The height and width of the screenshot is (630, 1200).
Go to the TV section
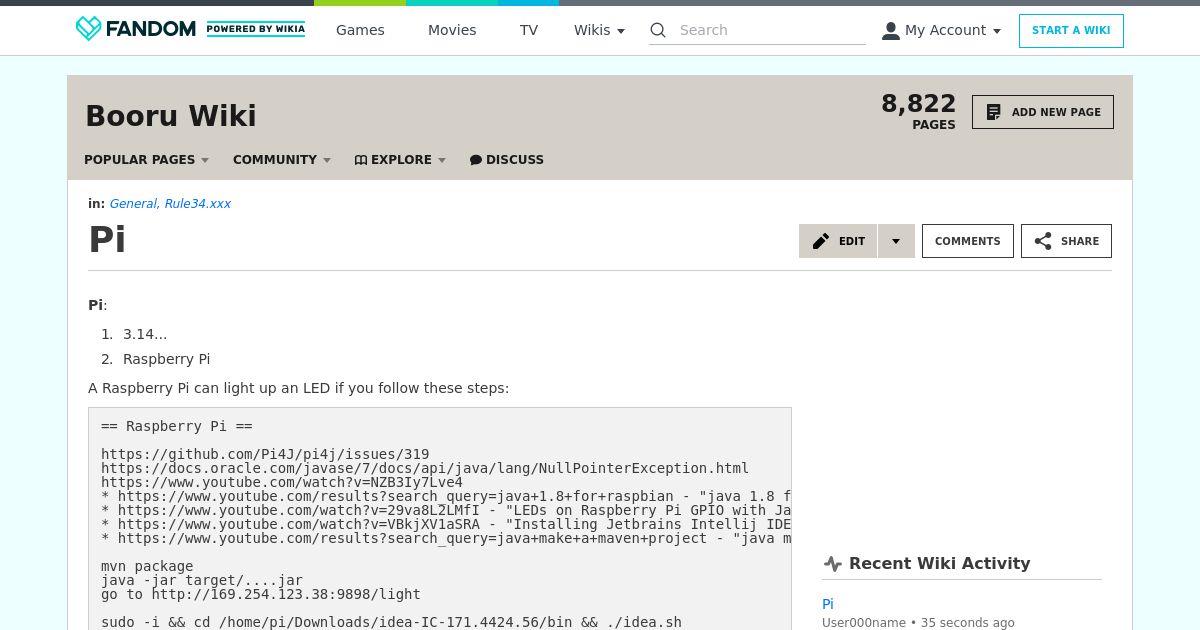[529, 30]
